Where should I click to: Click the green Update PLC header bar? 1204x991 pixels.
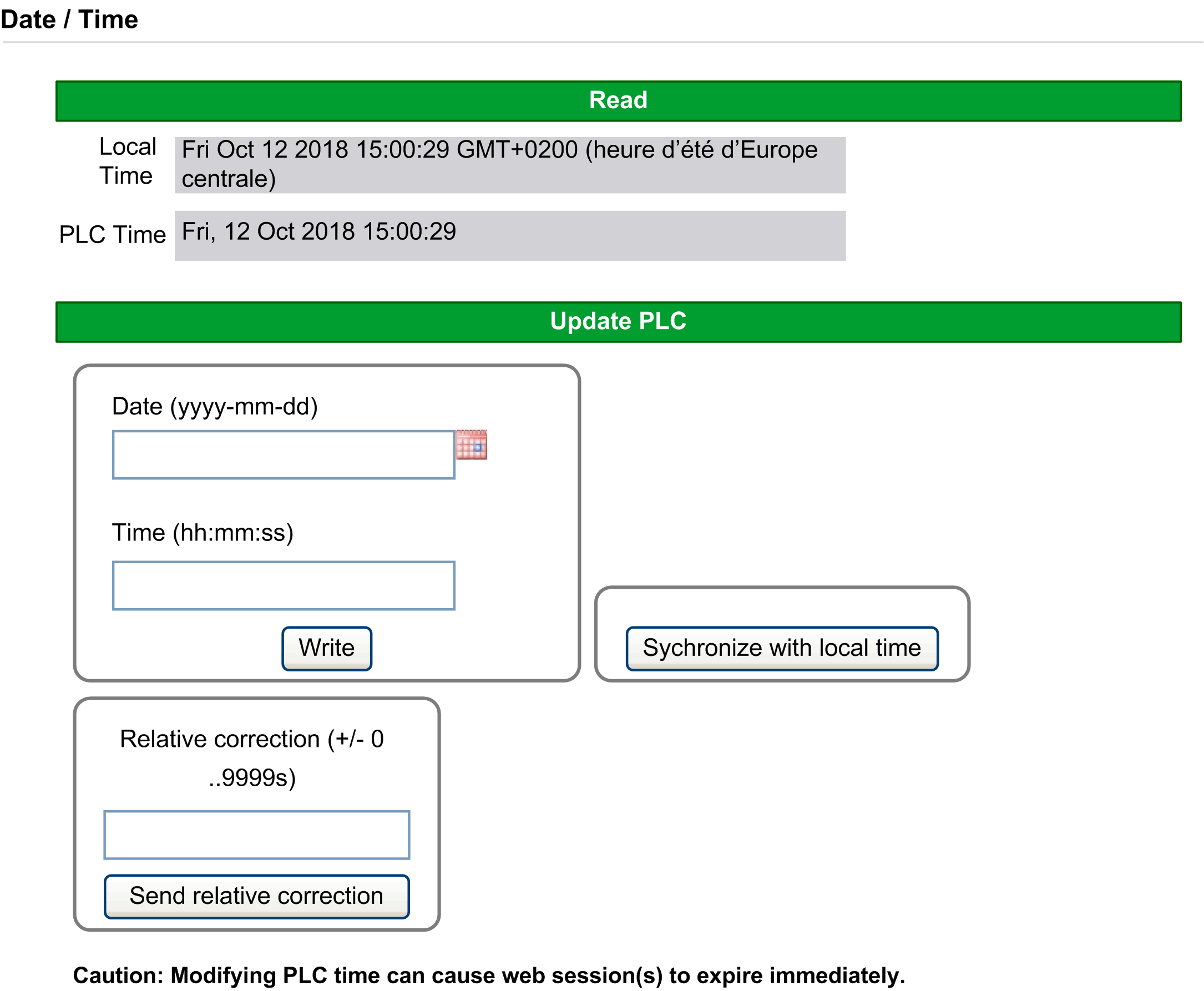(x=618, y=322)
